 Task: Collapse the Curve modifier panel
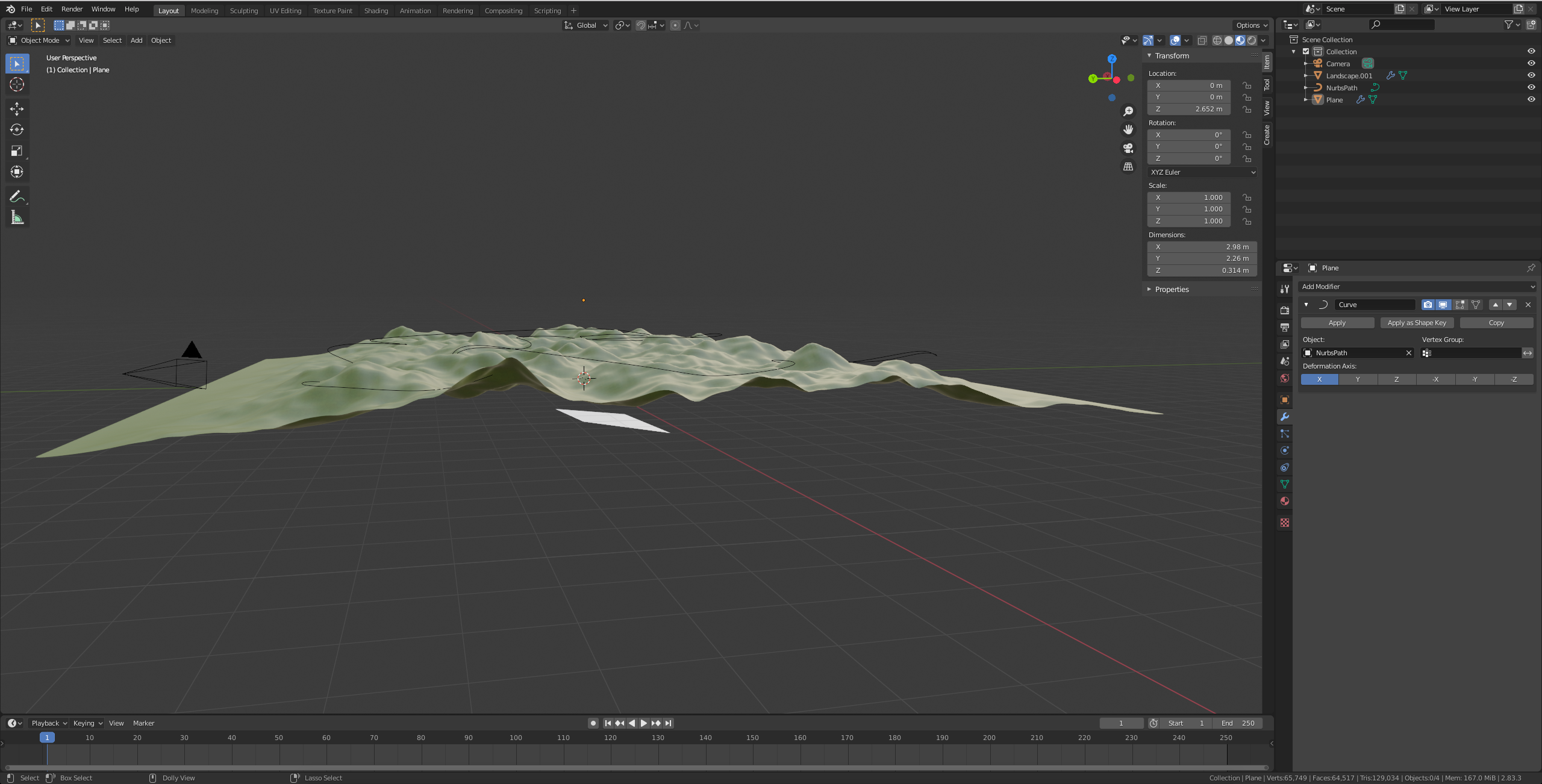(x=1306, y=305)
